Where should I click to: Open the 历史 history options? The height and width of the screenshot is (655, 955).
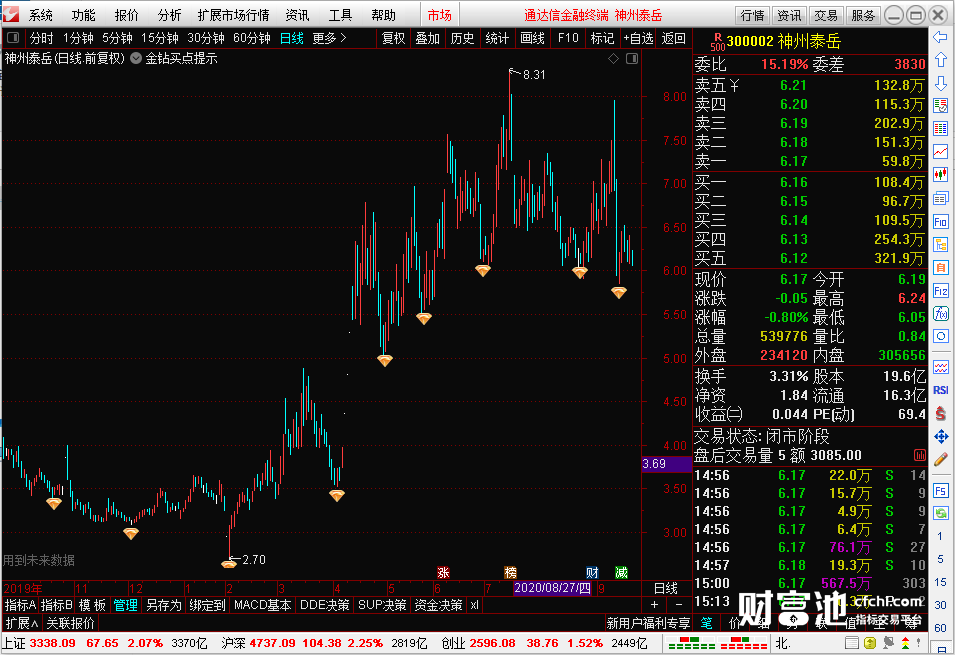[x=462, y=38]
